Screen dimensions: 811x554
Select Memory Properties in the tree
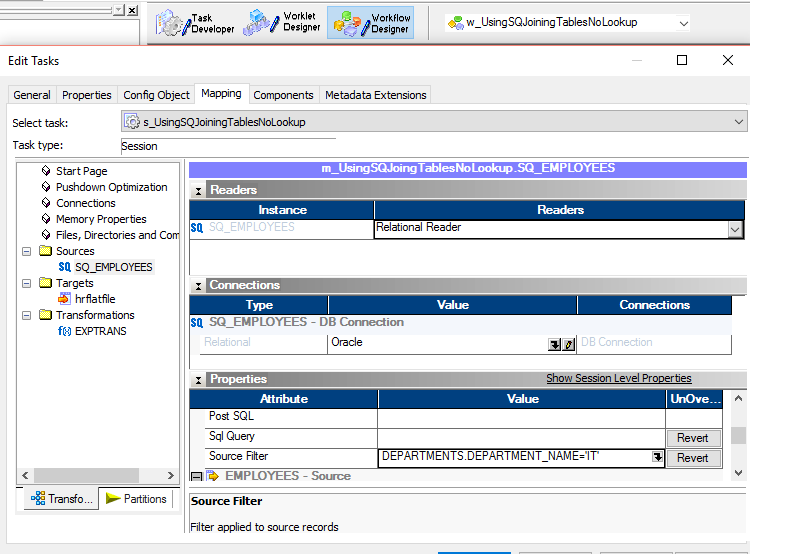pos(101,219)
